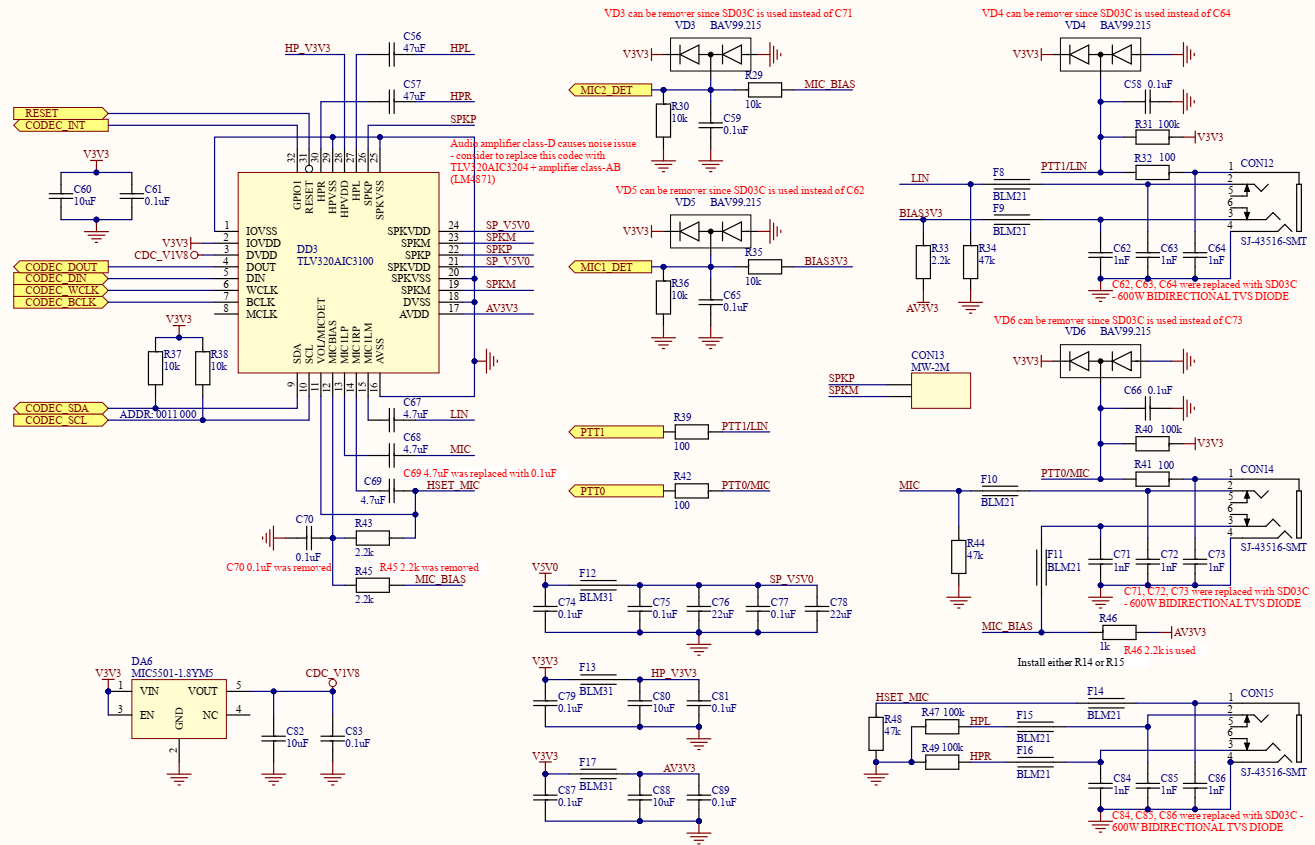Image resolution: width=1315 pixels, height=845 pixels.
Task: Click the VD3 BAV99.215 diode symbol
Action: pyautogui.click(x=709, y=54)
